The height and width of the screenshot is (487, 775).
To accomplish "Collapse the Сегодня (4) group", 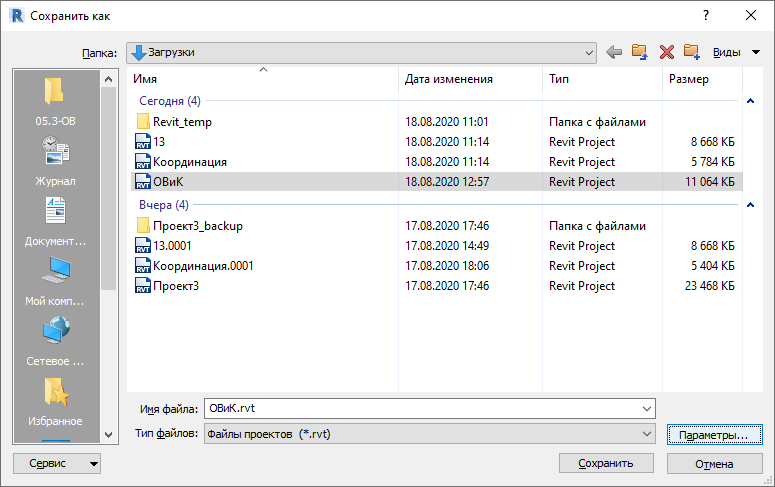I will [x=750, y=101].
